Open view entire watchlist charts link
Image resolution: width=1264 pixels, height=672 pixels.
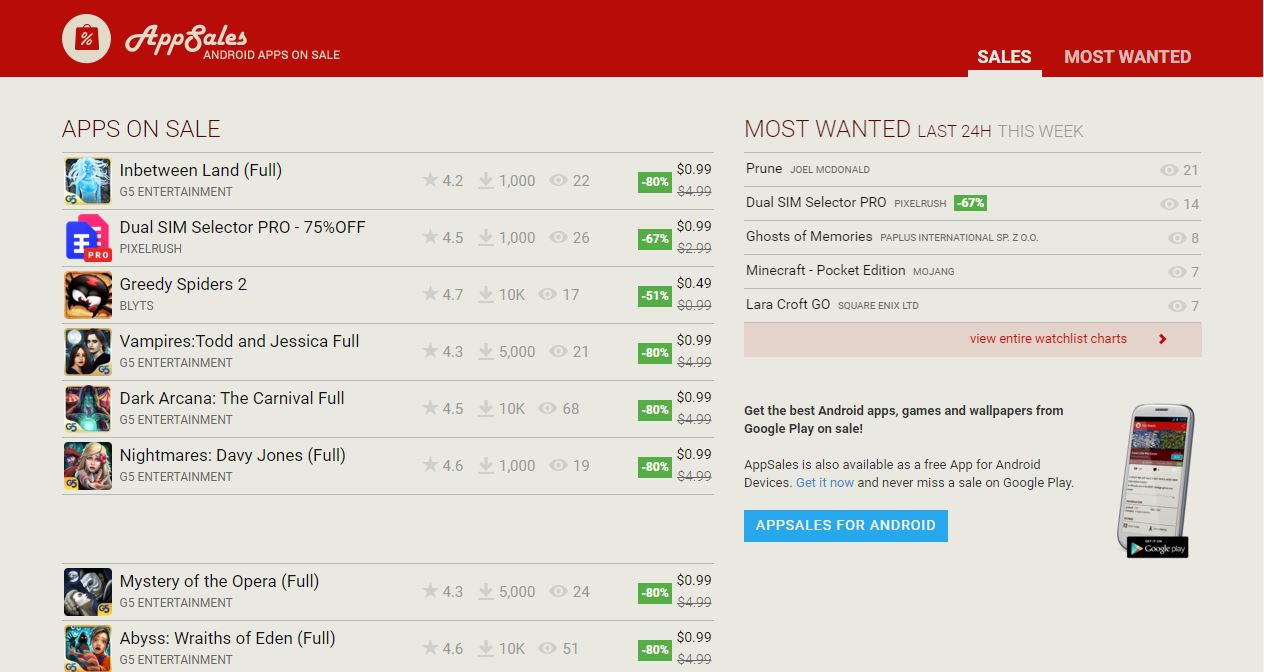[x=1048, y=339]
